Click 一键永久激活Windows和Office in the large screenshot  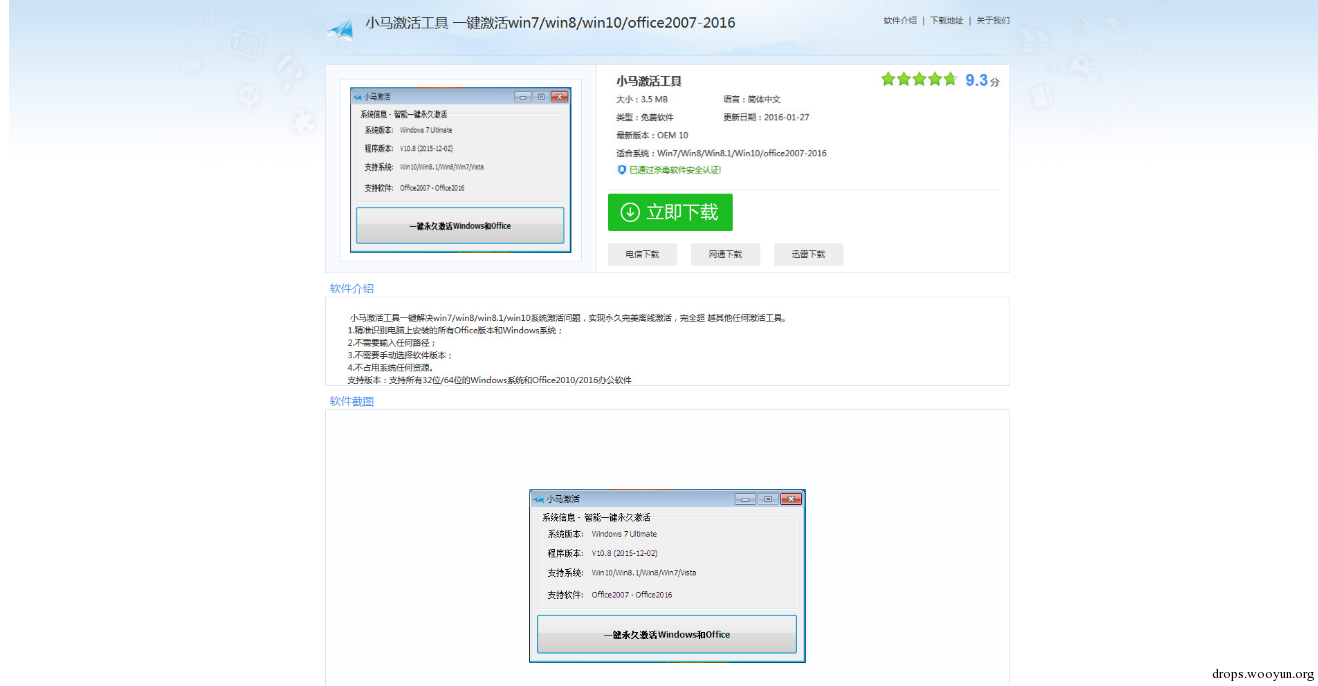(x=667, y=634)
